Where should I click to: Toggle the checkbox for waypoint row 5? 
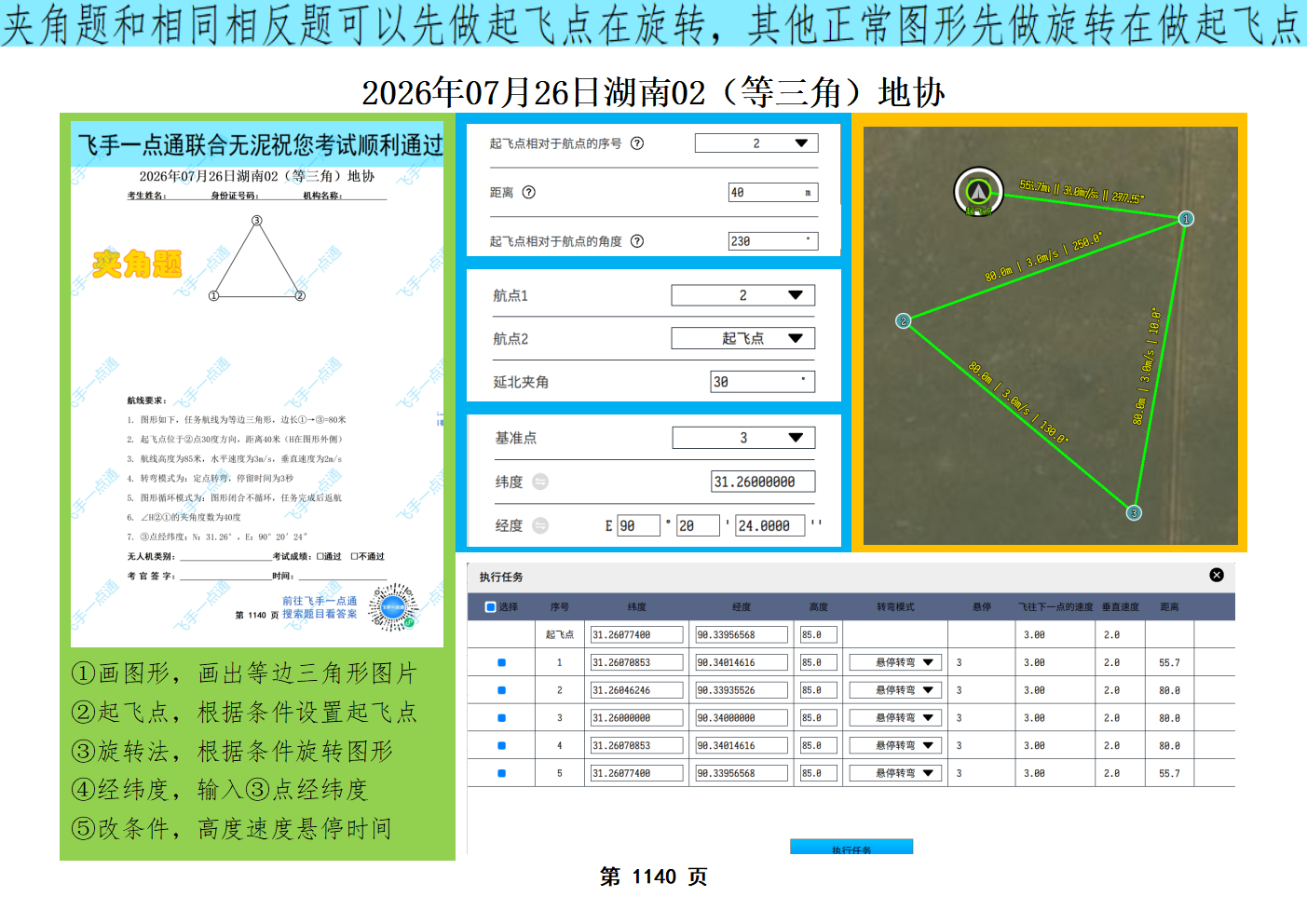pos(501,774)
